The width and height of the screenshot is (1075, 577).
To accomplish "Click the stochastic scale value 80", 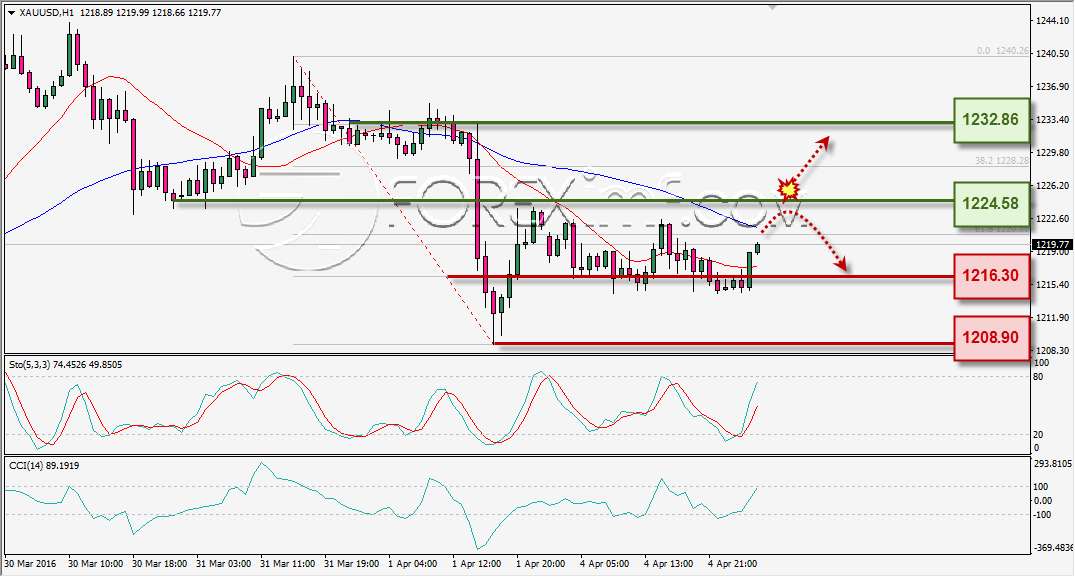I will click(1038, 377).
